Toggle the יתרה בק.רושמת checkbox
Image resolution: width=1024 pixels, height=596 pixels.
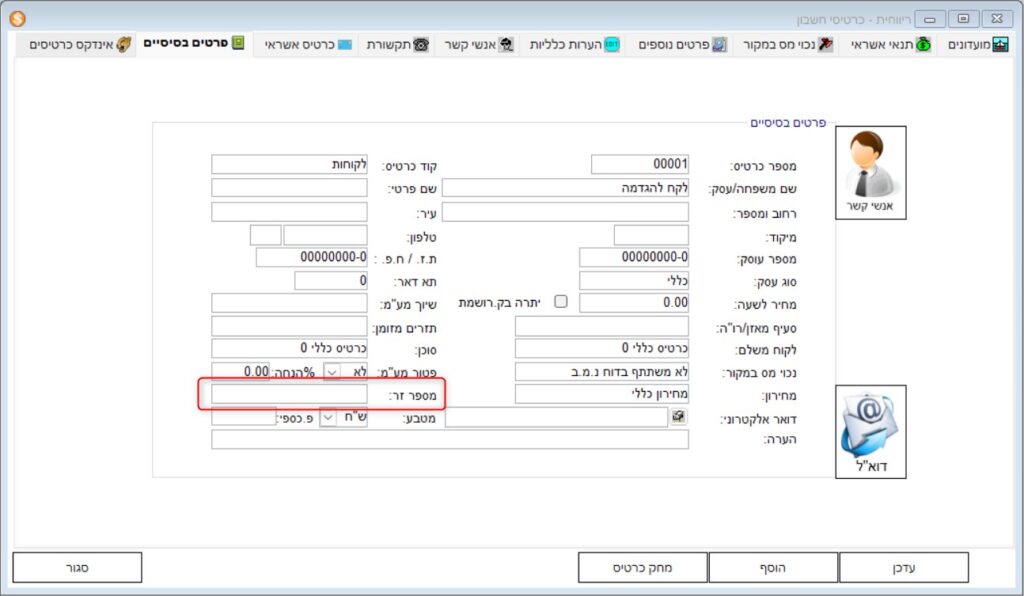(x=561, y=302)
